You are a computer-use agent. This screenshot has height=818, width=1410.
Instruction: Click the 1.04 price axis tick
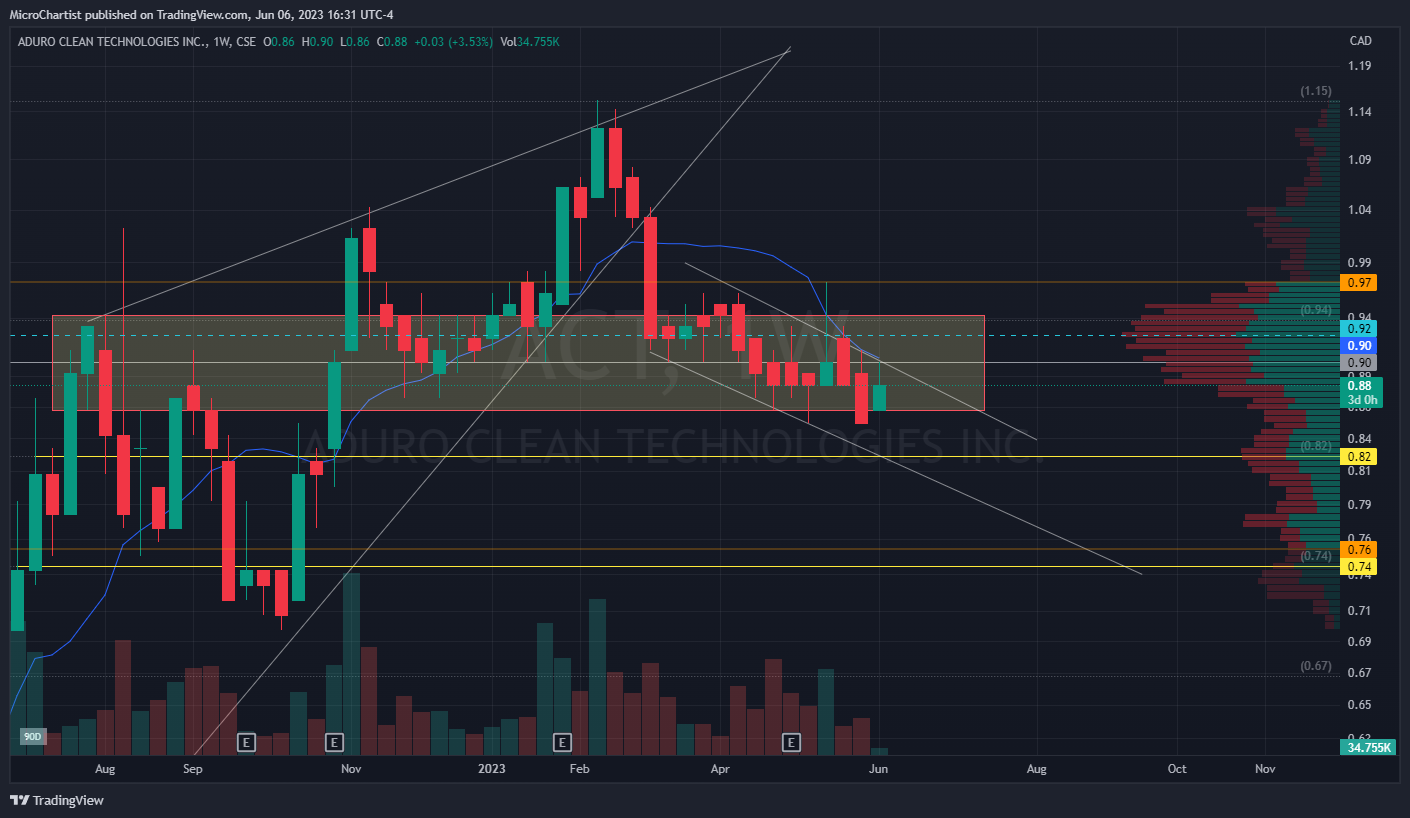[x=1358, y=210]
